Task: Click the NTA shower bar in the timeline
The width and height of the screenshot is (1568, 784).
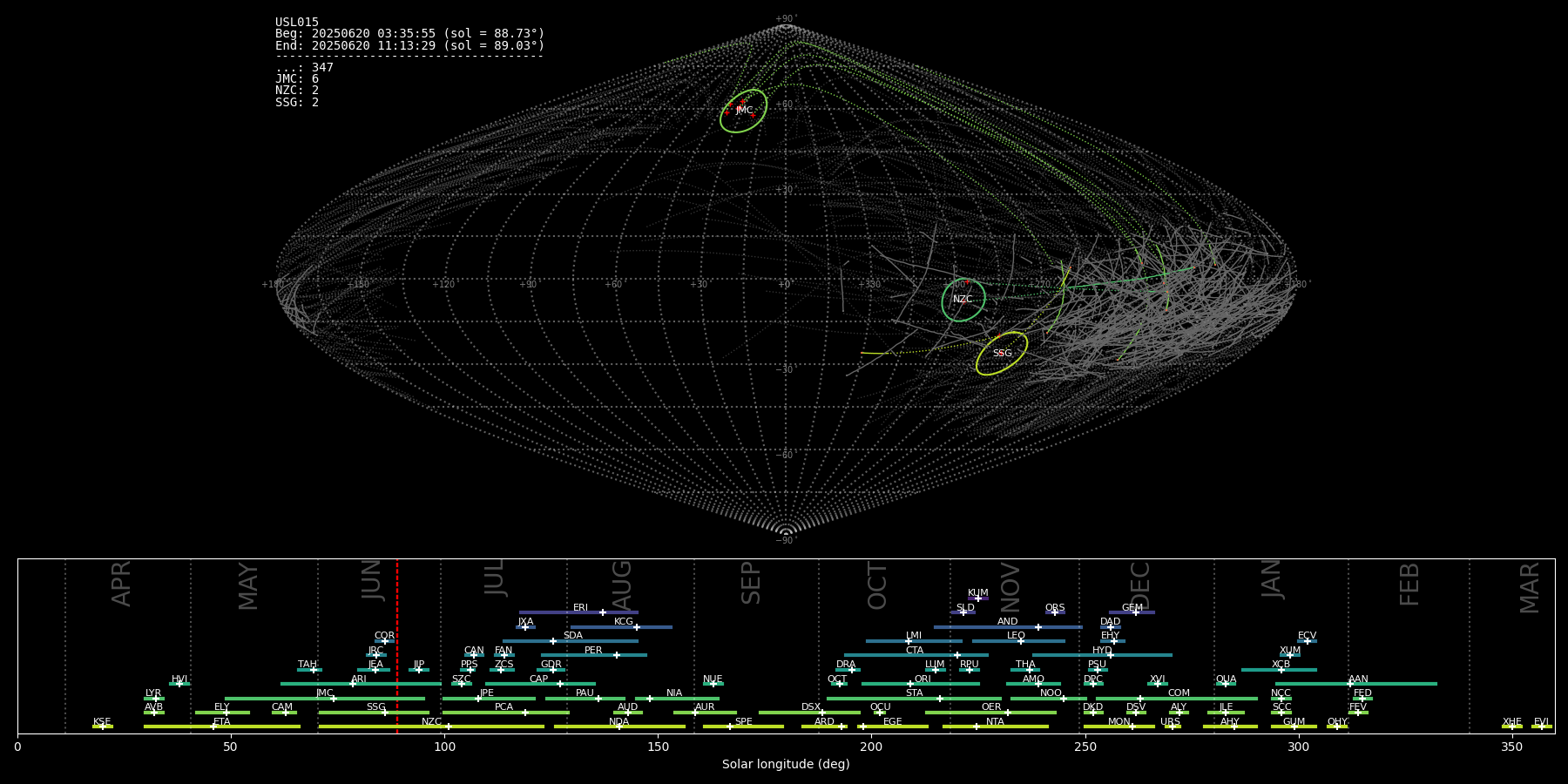Action: [x=995, y=727]
